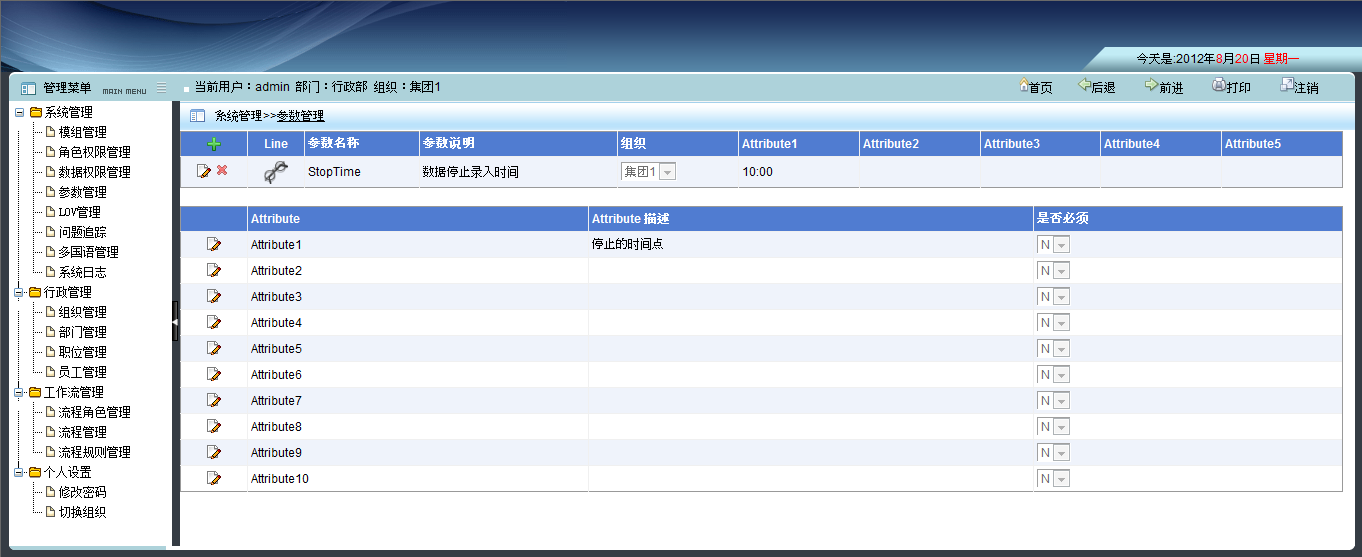1362x557 pixels.
Task: Click the green plus add-parameter icon
Action: (x=214, y=144)
